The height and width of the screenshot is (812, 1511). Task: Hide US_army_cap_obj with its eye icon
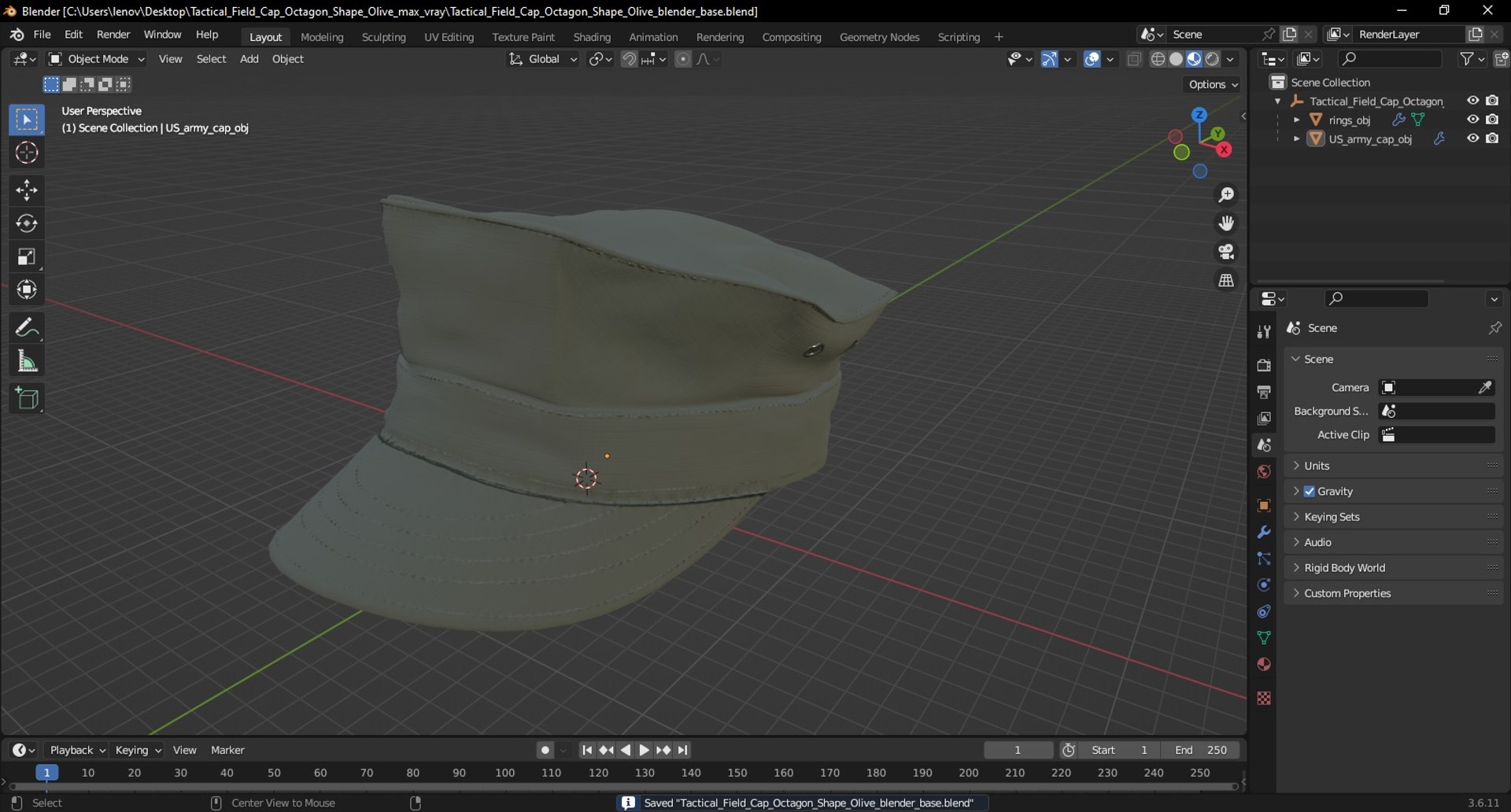[x=1472, y=138]
